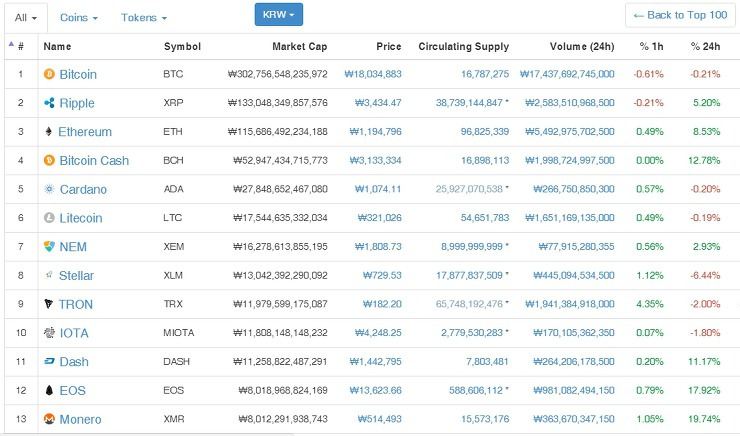740x436 pixels.
Task: Expand the Tokens filter dropdown
Action: 144,18
